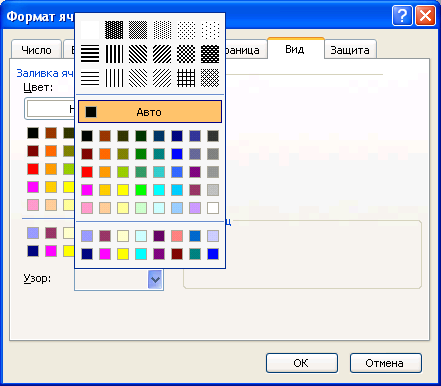Open the partly covered Граница tab
The image size is (441, 386).
tap(246, 50)
